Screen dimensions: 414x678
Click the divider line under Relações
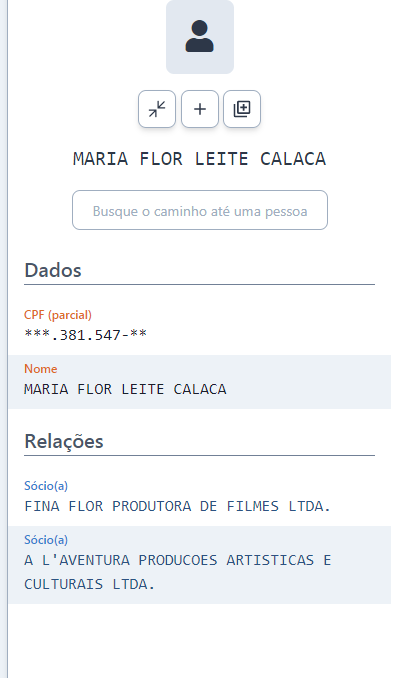click(199, 455)
